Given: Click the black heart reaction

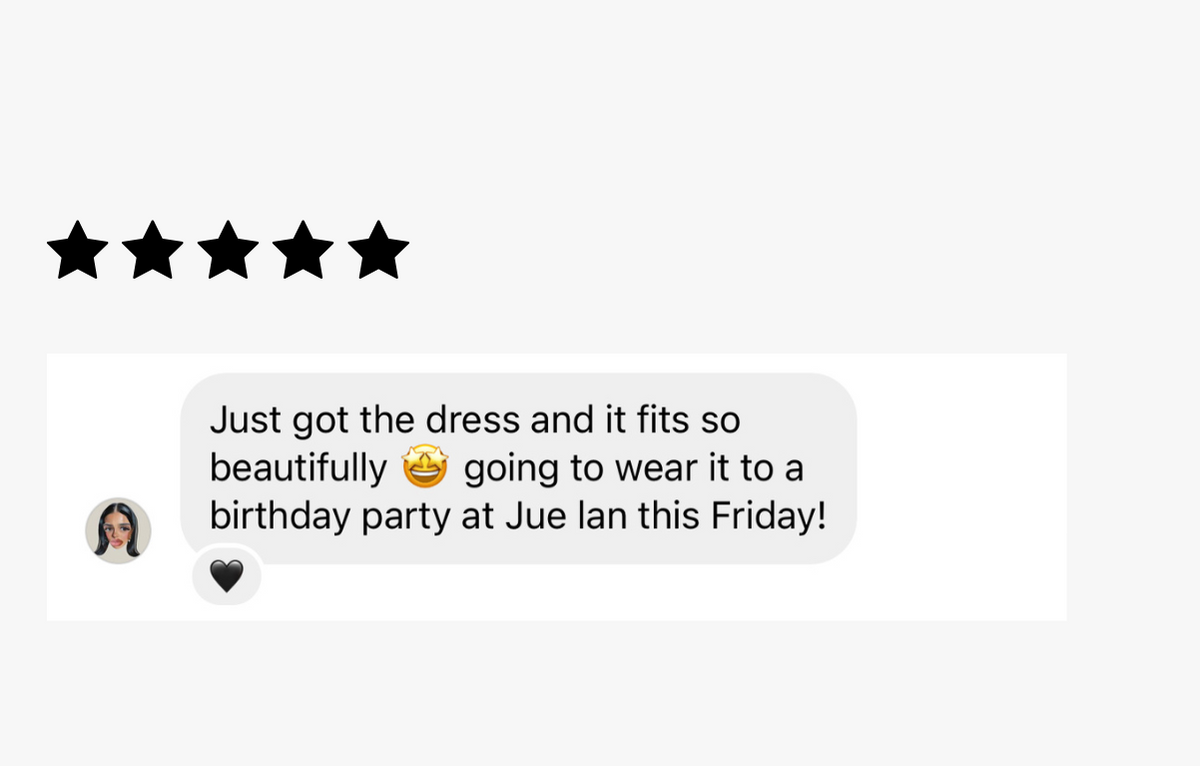Looking at the screenshot, I should pyautogui.click(x=227, y=576).
